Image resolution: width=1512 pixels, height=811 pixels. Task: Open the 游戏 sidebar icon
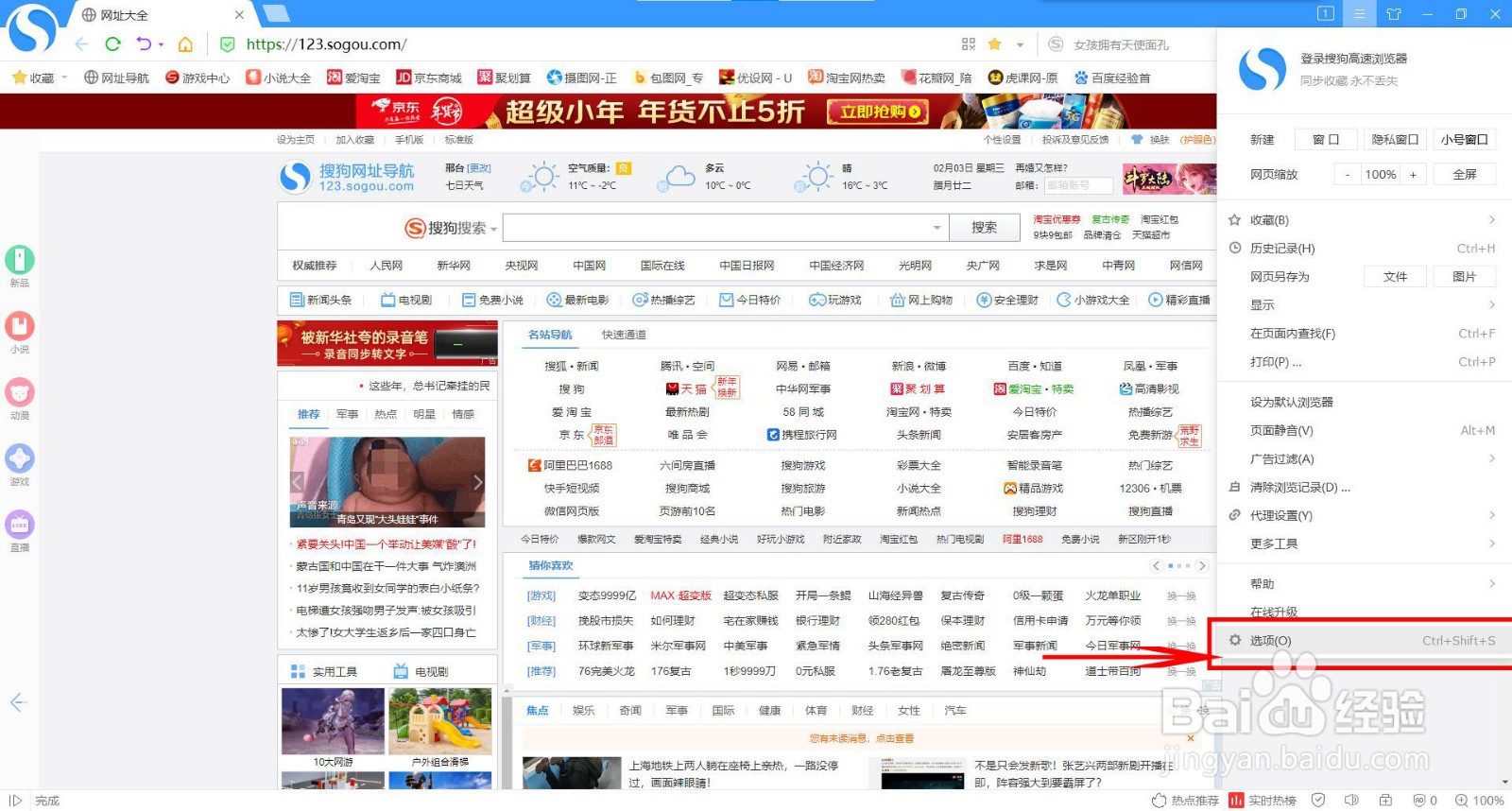tap(20, 458)
